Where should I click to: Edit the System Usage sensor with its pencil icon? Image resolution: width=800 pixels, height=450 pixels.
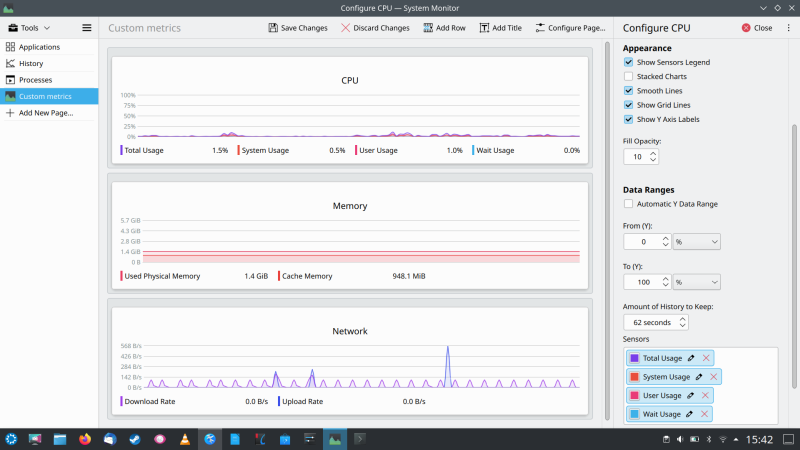[x=699, y=377]
